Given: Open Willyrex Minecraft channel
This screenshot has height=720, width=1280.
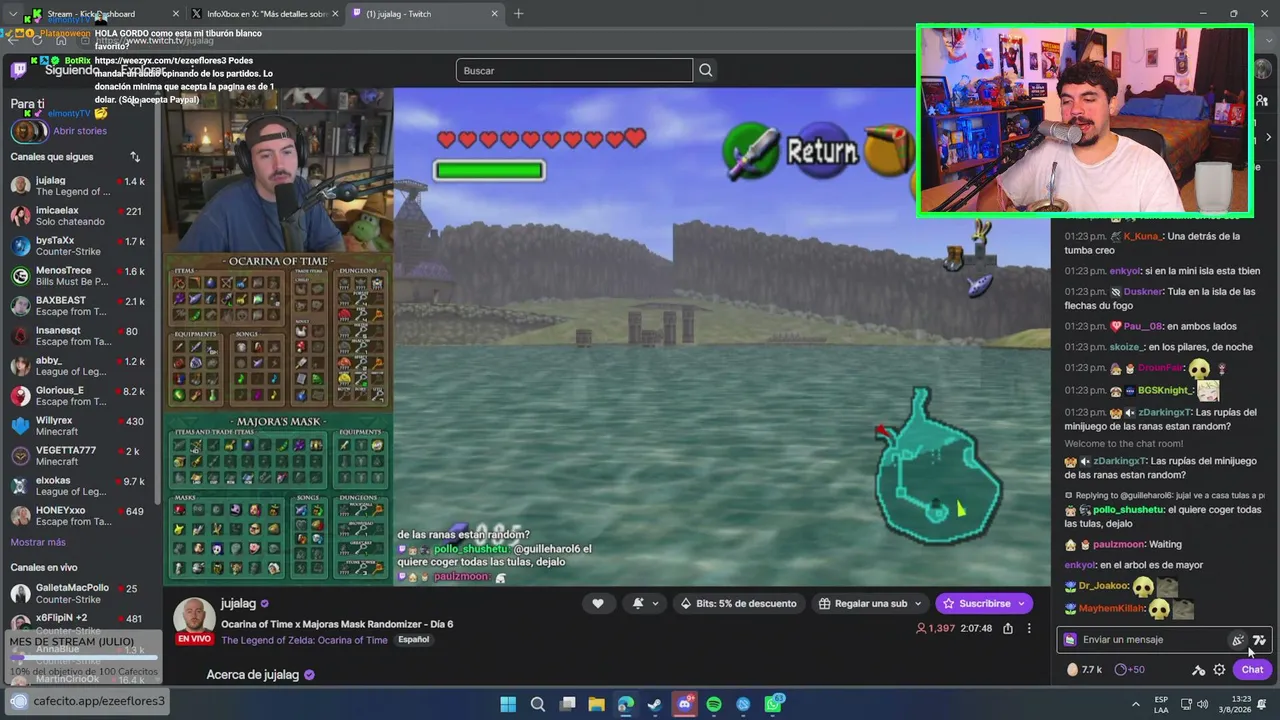Looking at the screenshot, I should pyautogui.click(x=78, y=426).
